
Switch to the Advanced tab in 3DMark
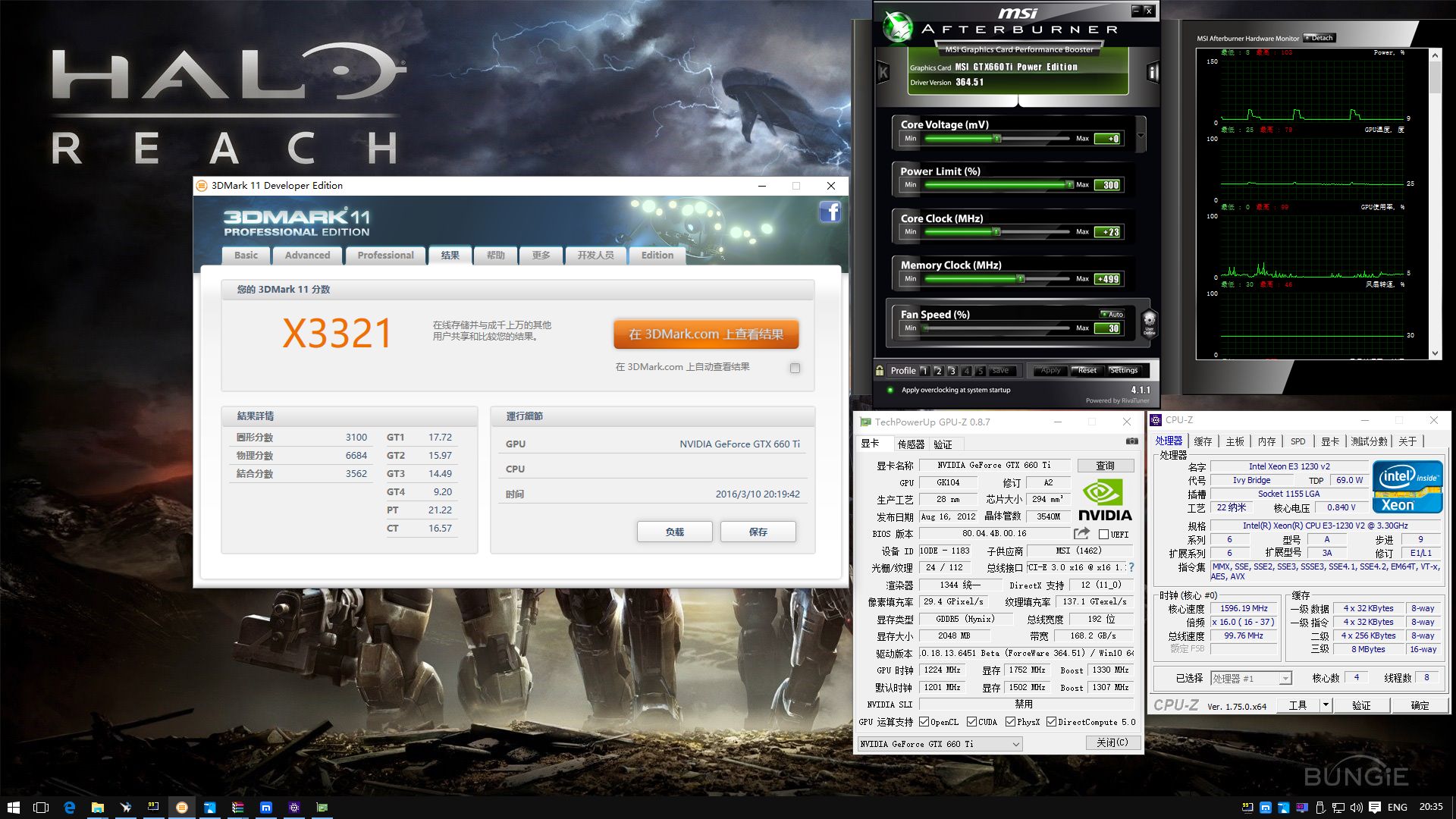click(307, 256)
